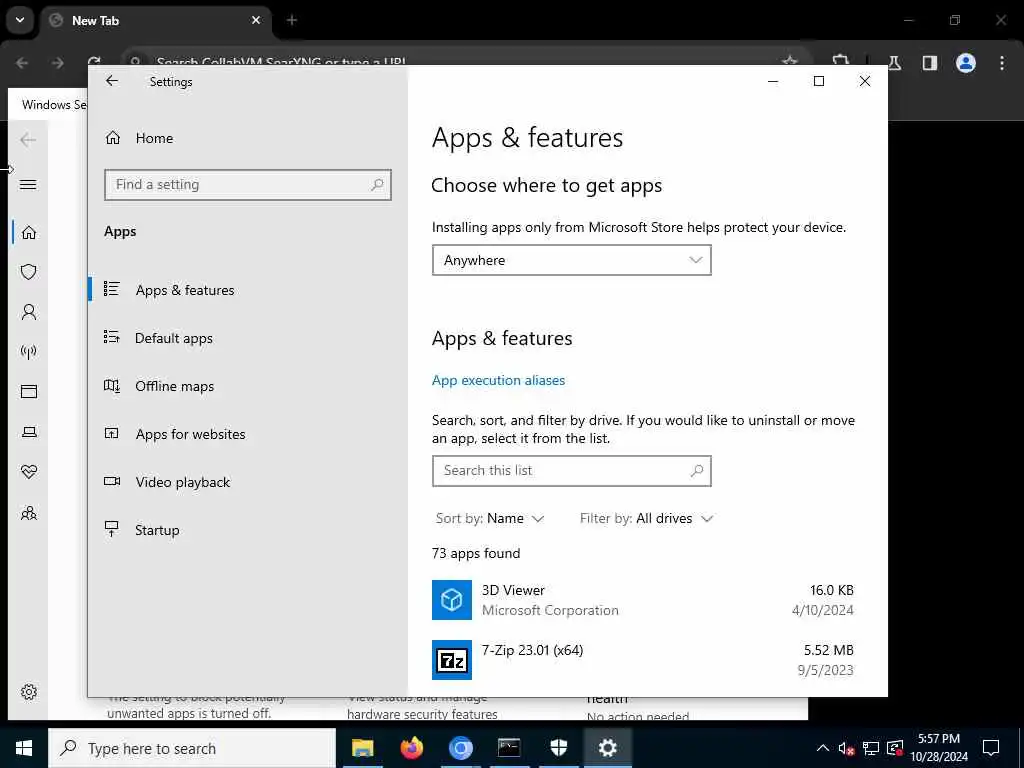Click the Find a setting search box

pos(248,185)
